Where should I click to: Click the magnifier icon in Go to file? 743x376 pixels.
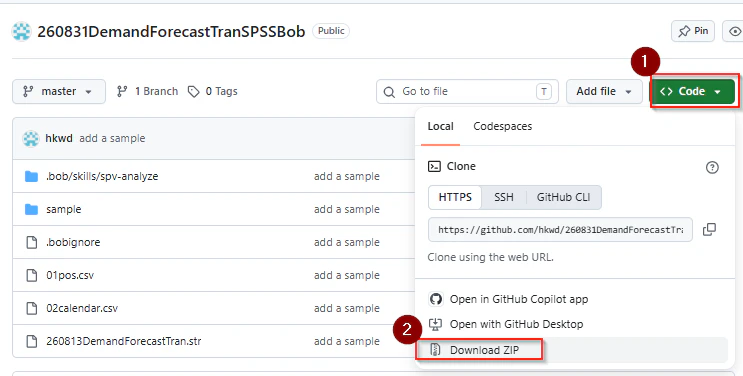[x=389, y=92]
